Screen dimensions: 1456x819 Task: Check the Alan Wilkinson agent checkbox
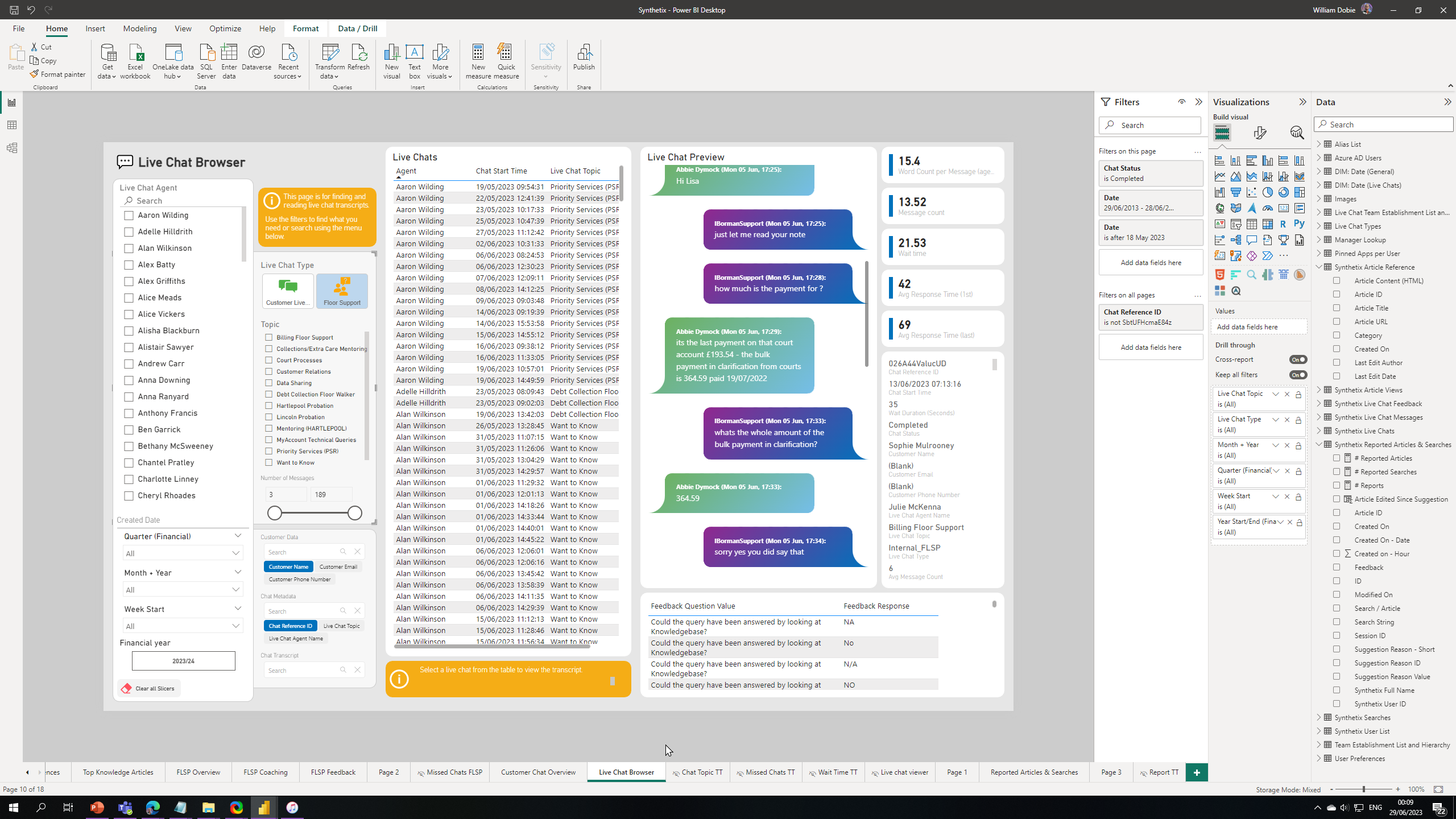click(129, 249)
